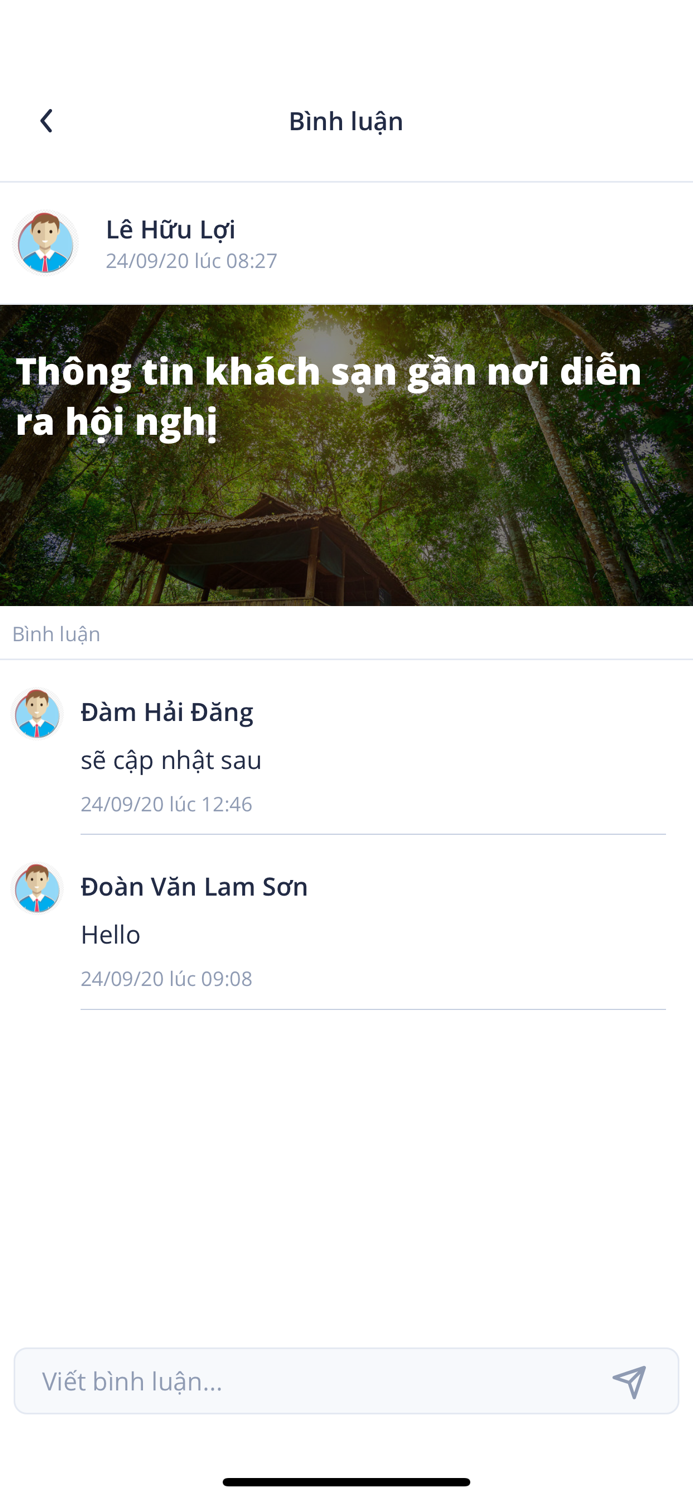Screen dimensions: 693x1500
Task: Tap the comment 'sẽ cập nhật sau'
Action: point(171,759)
